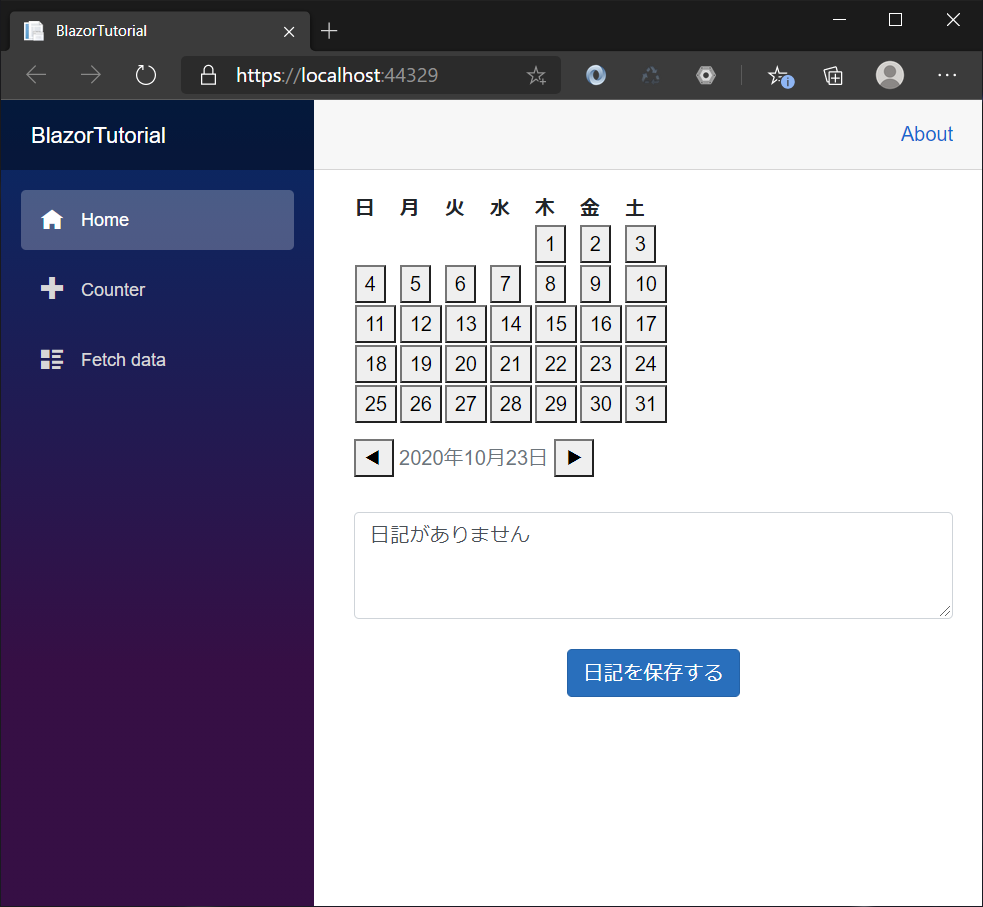
Task: Click the blue swirl extension icon
Action: click(x=596, y=76)
